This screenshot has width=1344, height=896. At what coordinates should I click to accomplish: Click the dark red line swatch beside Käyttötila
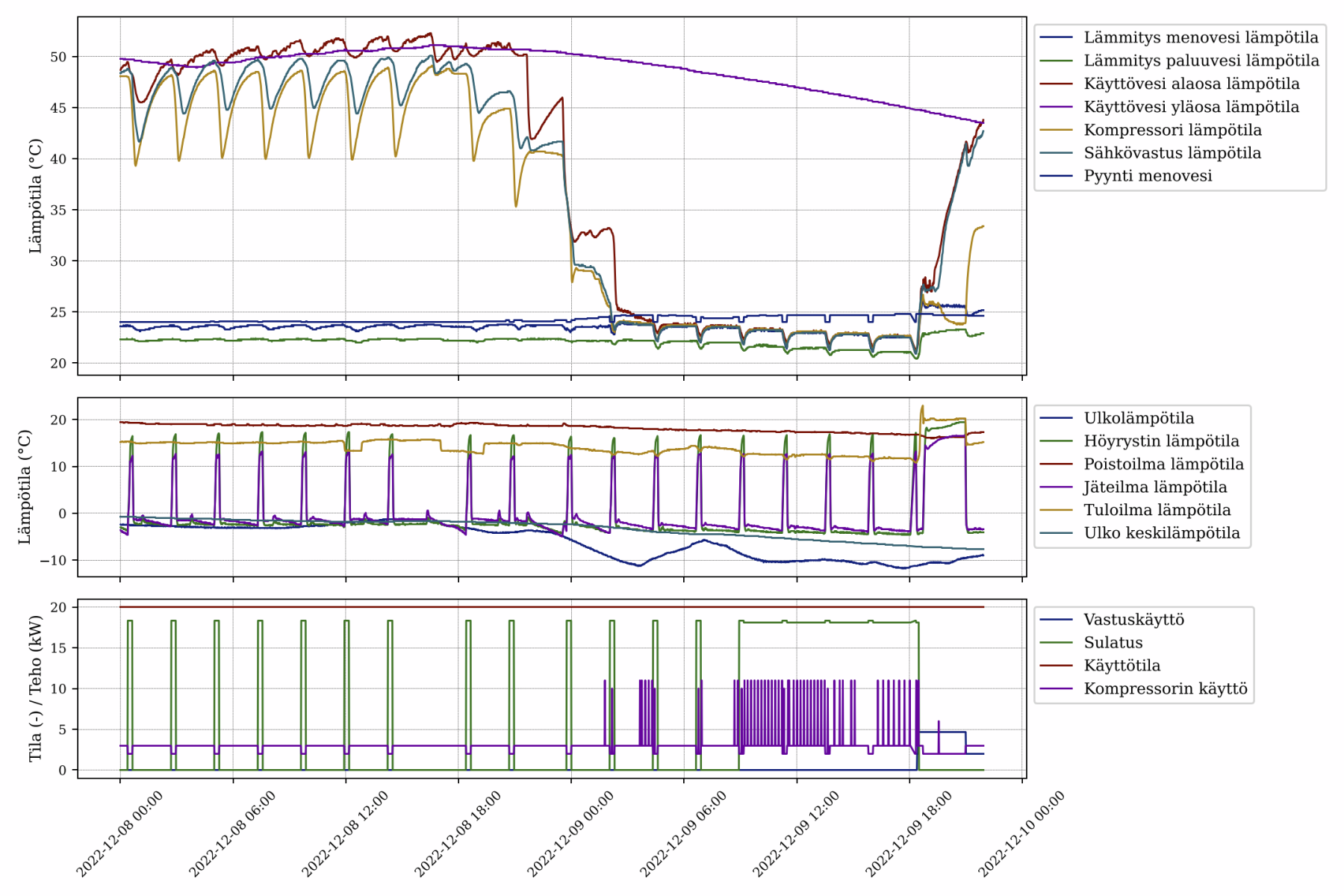(1057, 666)
